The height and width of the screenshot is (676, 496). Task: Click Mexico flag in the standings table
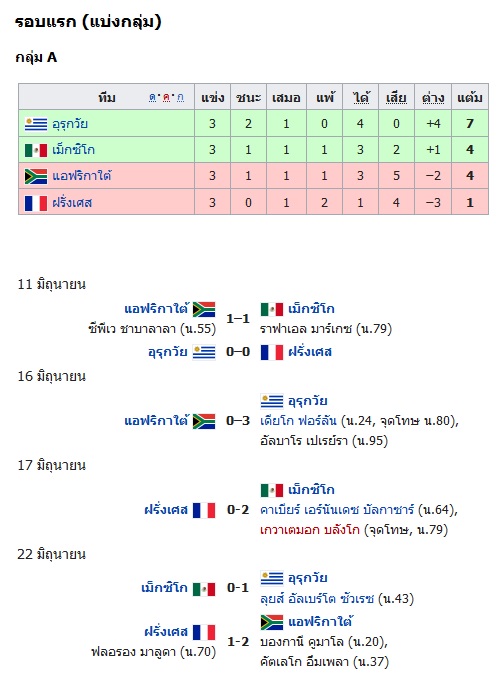[x=36, y=150]
